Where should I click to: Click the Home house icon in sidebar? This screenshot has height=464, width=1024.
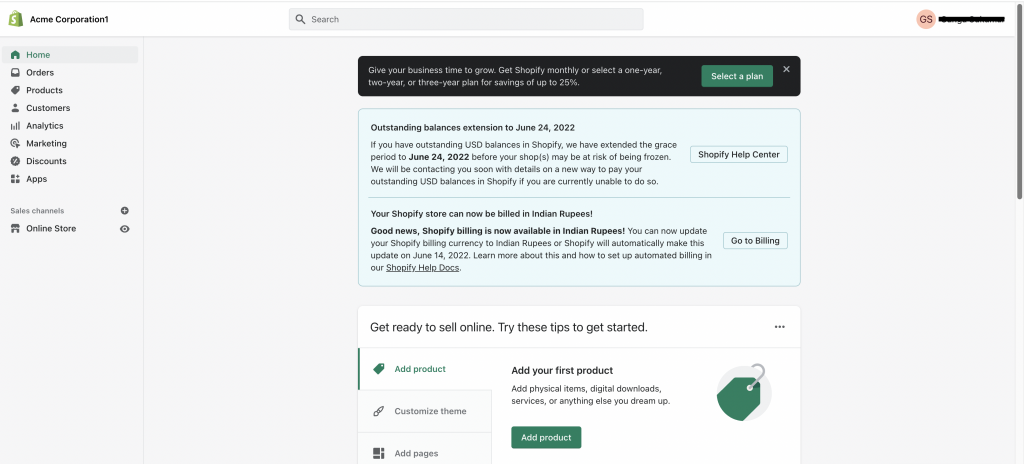pos(15,55)
